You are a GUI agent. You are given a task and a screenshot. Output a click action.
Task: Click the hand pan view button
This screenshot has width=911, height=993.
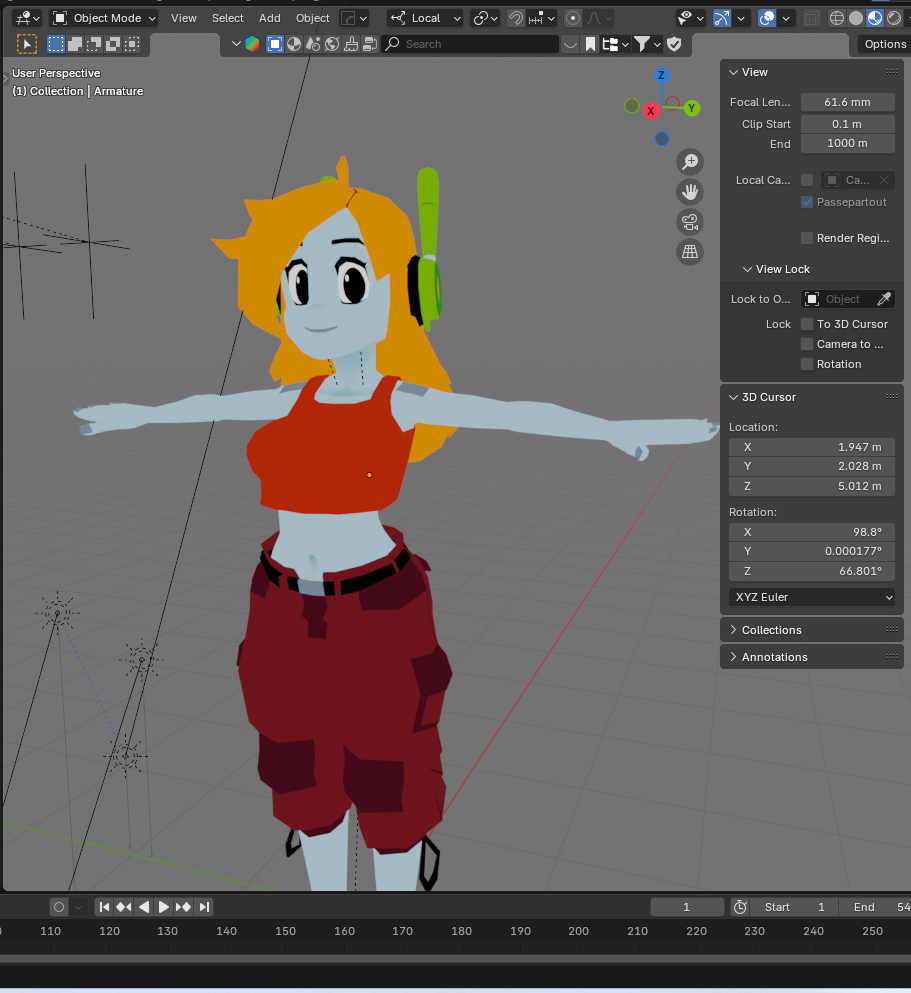(x=690, y=192)
